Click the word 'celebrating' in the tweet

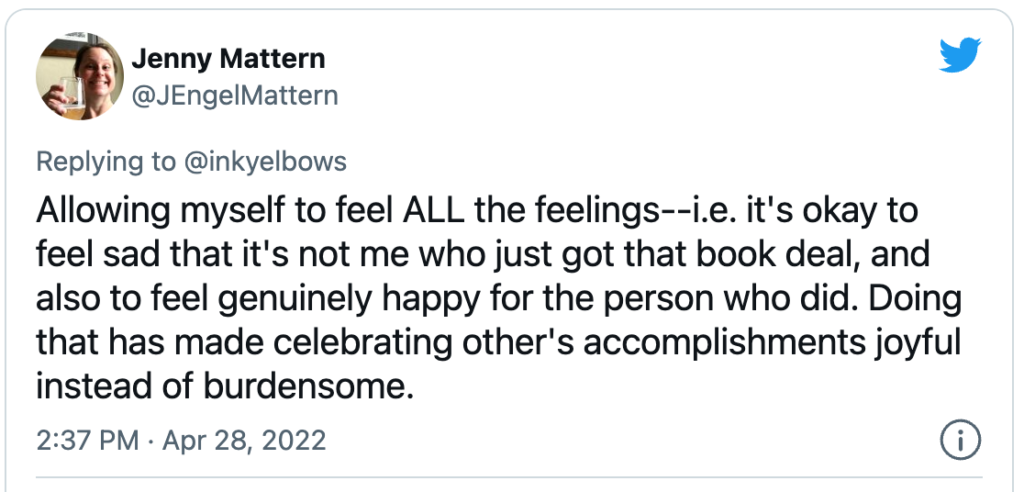pyautogui.click(x=350, y=342)
